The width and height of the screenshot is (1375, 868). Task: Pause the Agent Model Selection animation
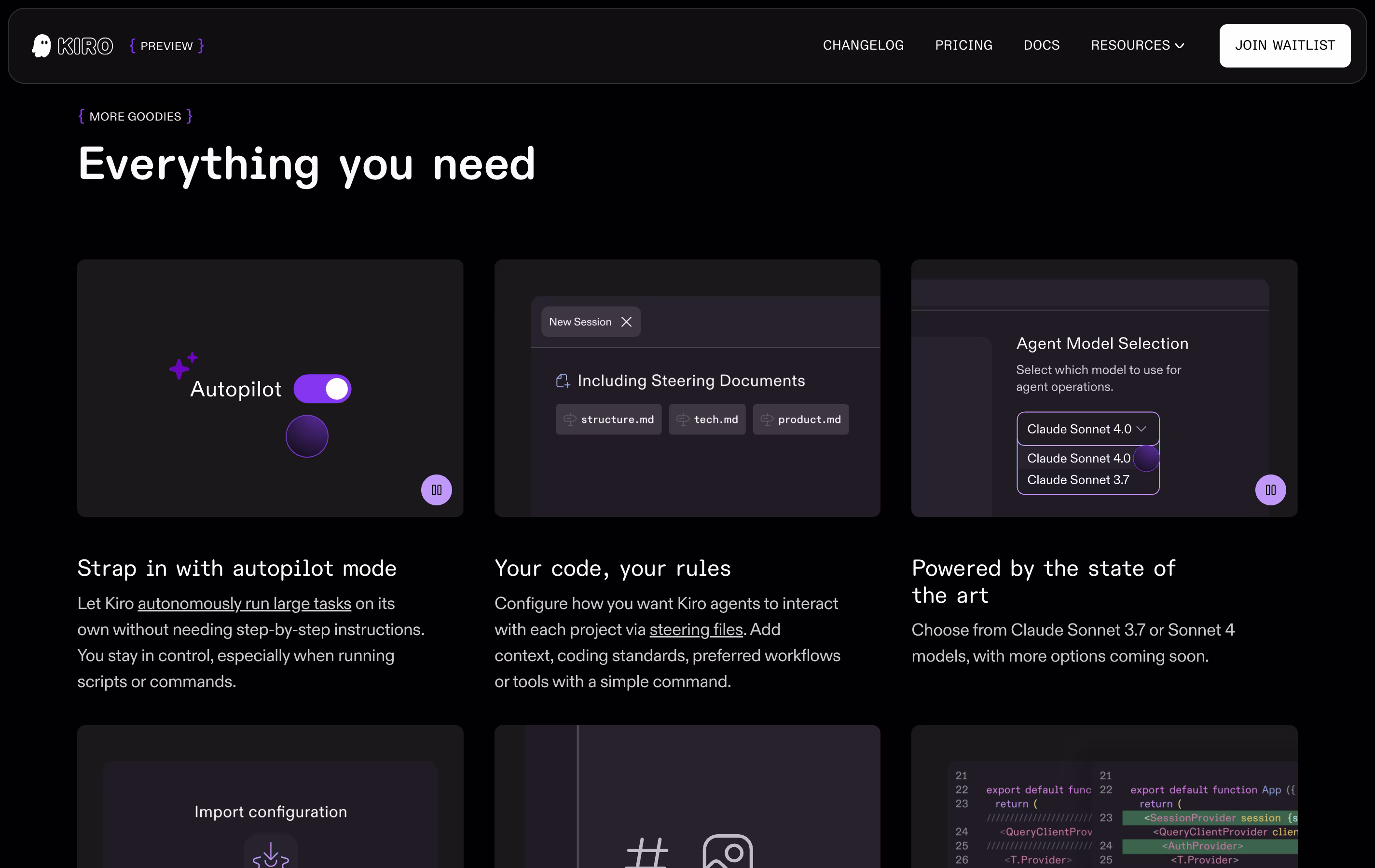[x=1270, y=489]
